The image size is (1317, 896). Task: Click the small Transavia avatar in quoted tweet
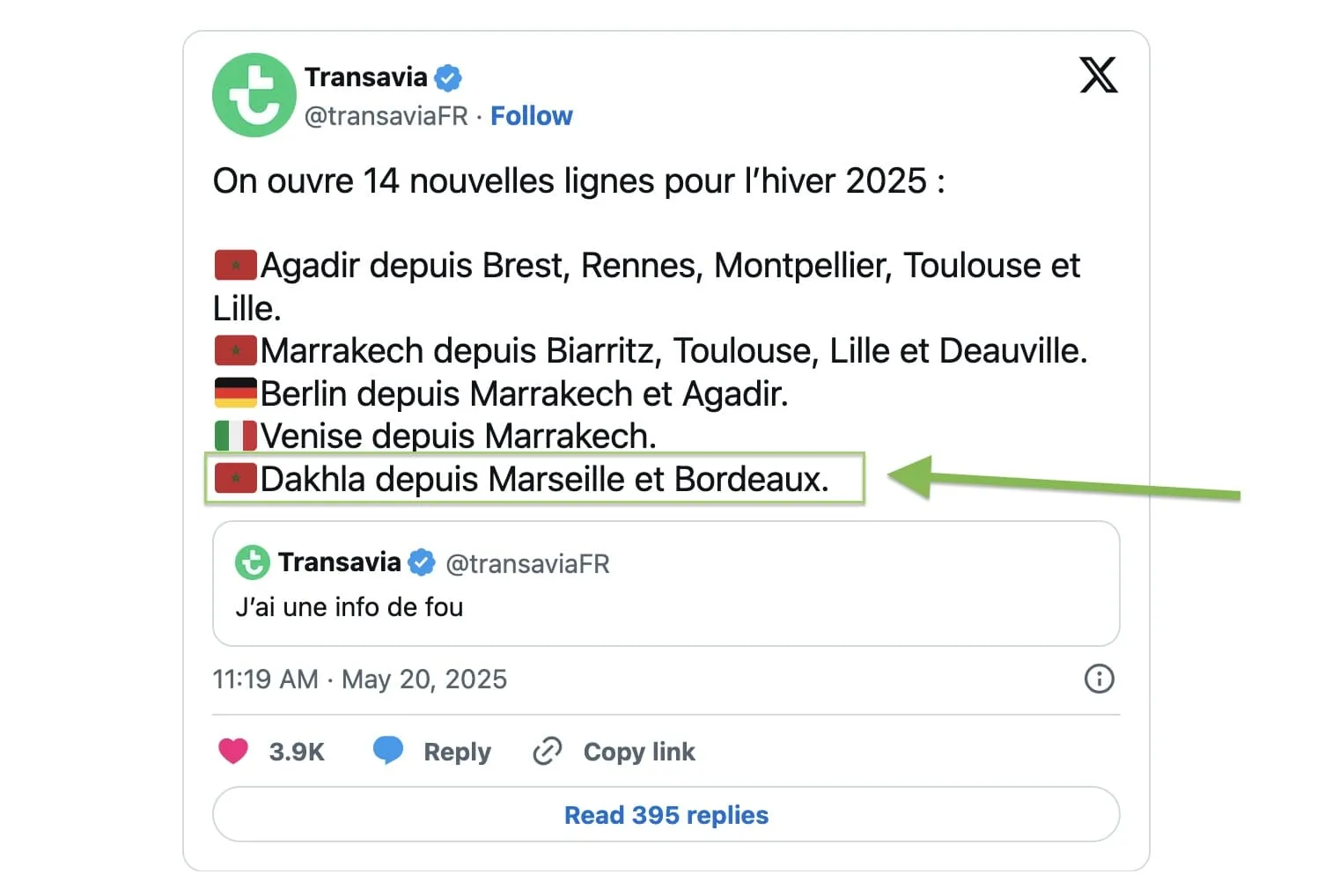253,562
